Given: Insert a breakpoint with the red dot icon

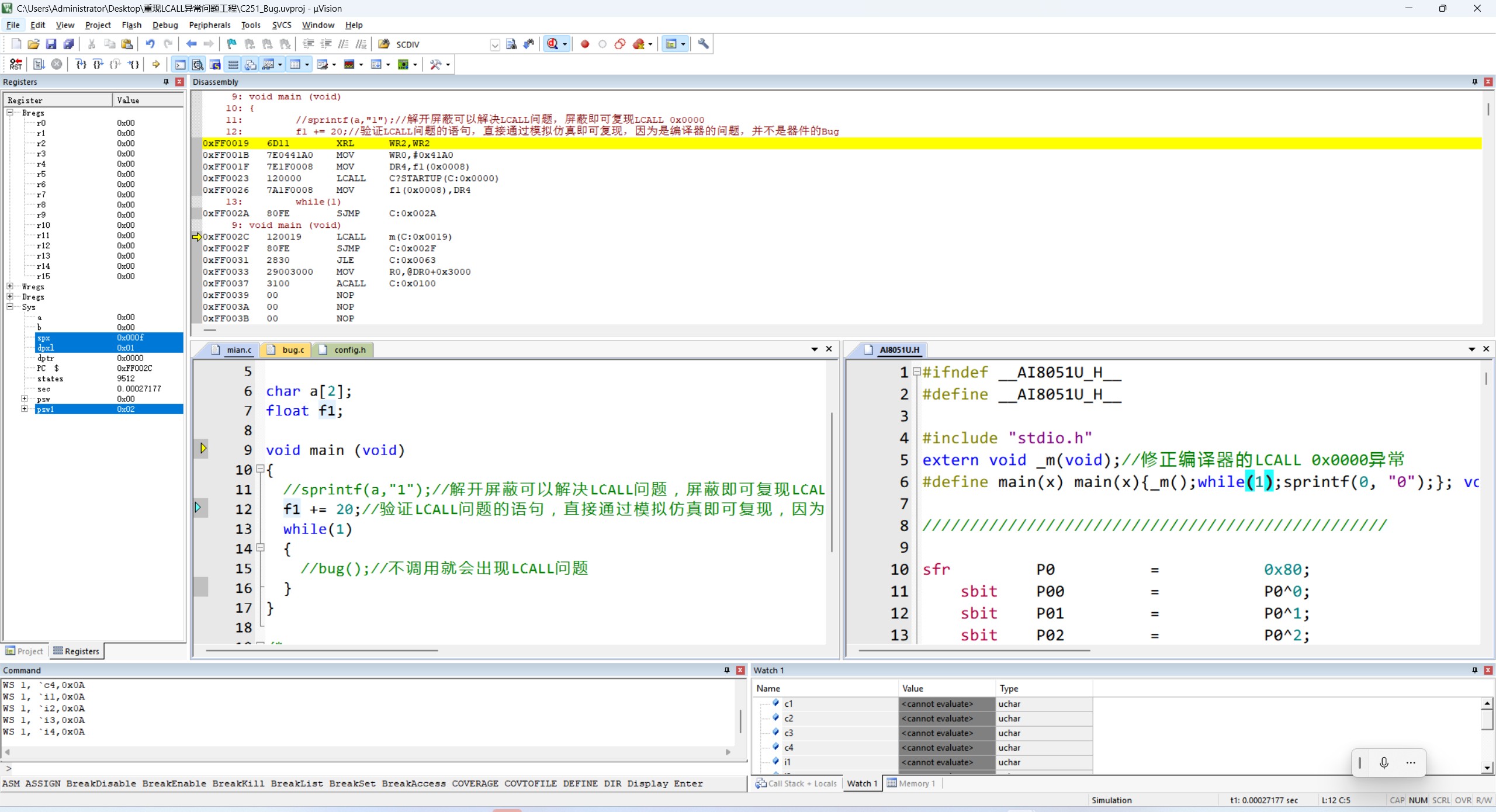Looking at the screenshot, I should click(x=585, y=44).
